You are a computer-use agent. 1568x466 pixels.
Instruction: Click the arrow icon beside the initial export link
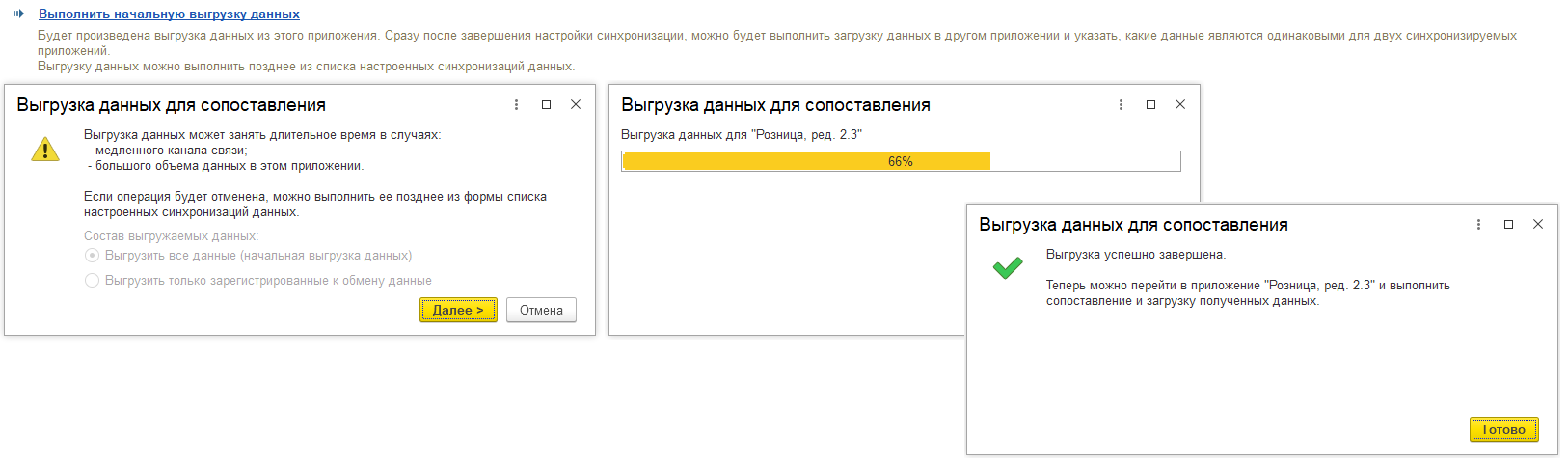click(19, 14)
